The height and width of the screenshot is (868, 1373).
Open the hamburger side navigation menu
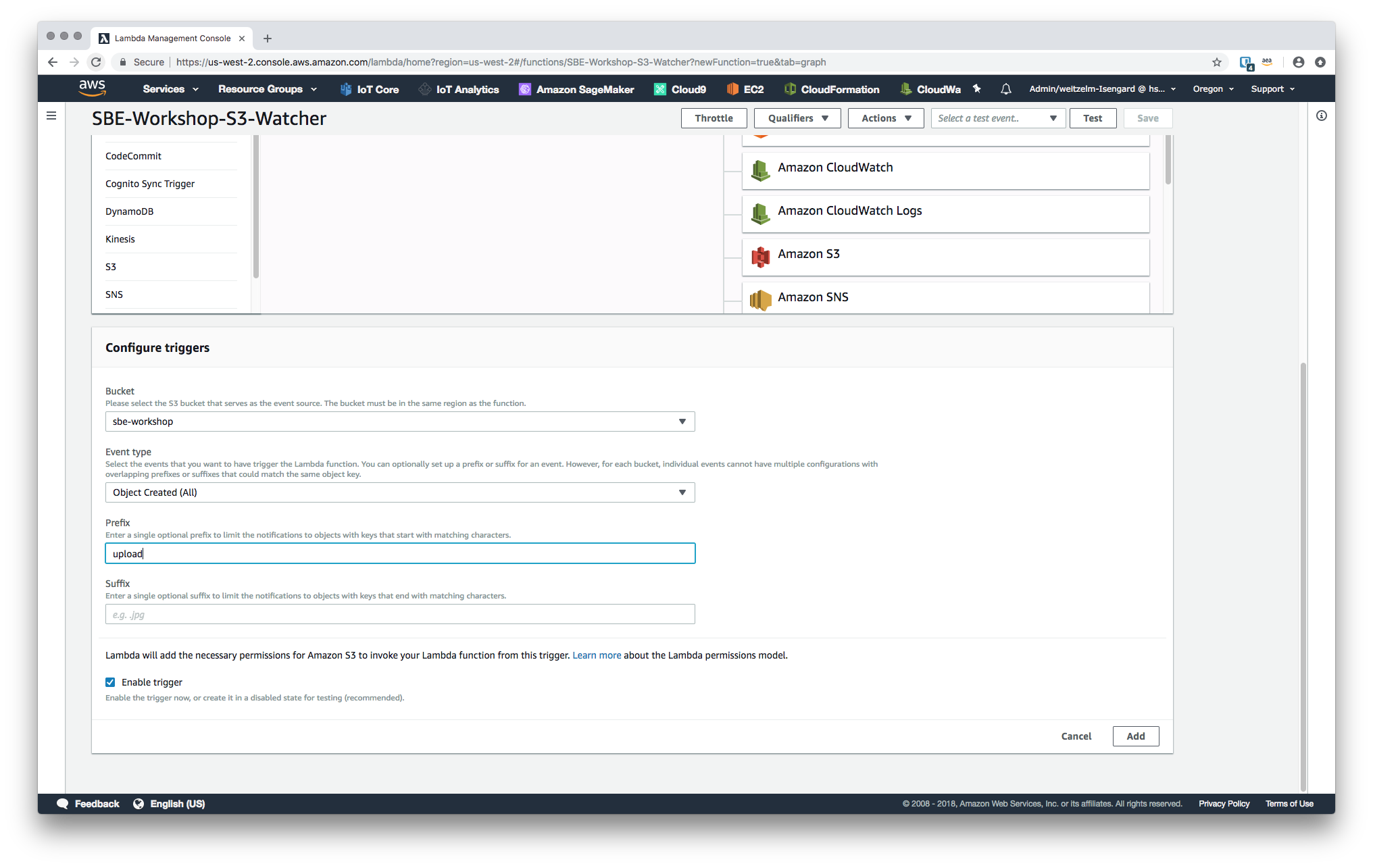tap(51, 116)
